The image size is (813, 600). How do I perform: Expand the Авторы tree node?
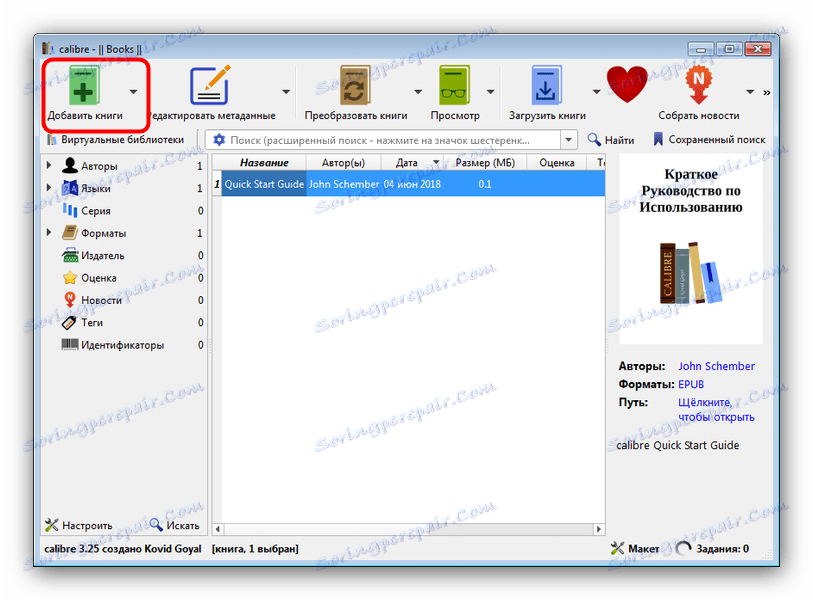click(x=49, y=165)
